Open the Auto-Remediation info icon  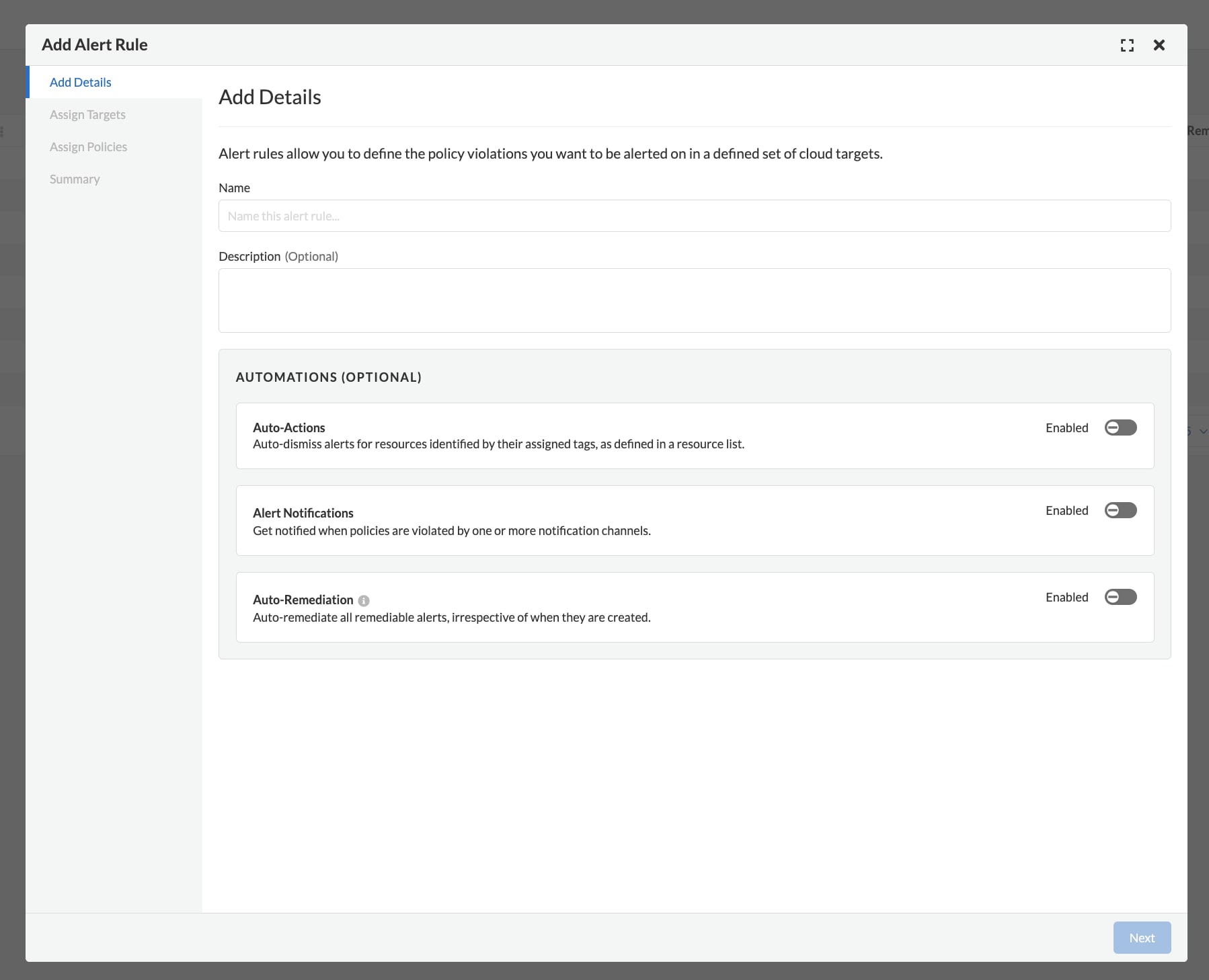[x=364, y=600]
